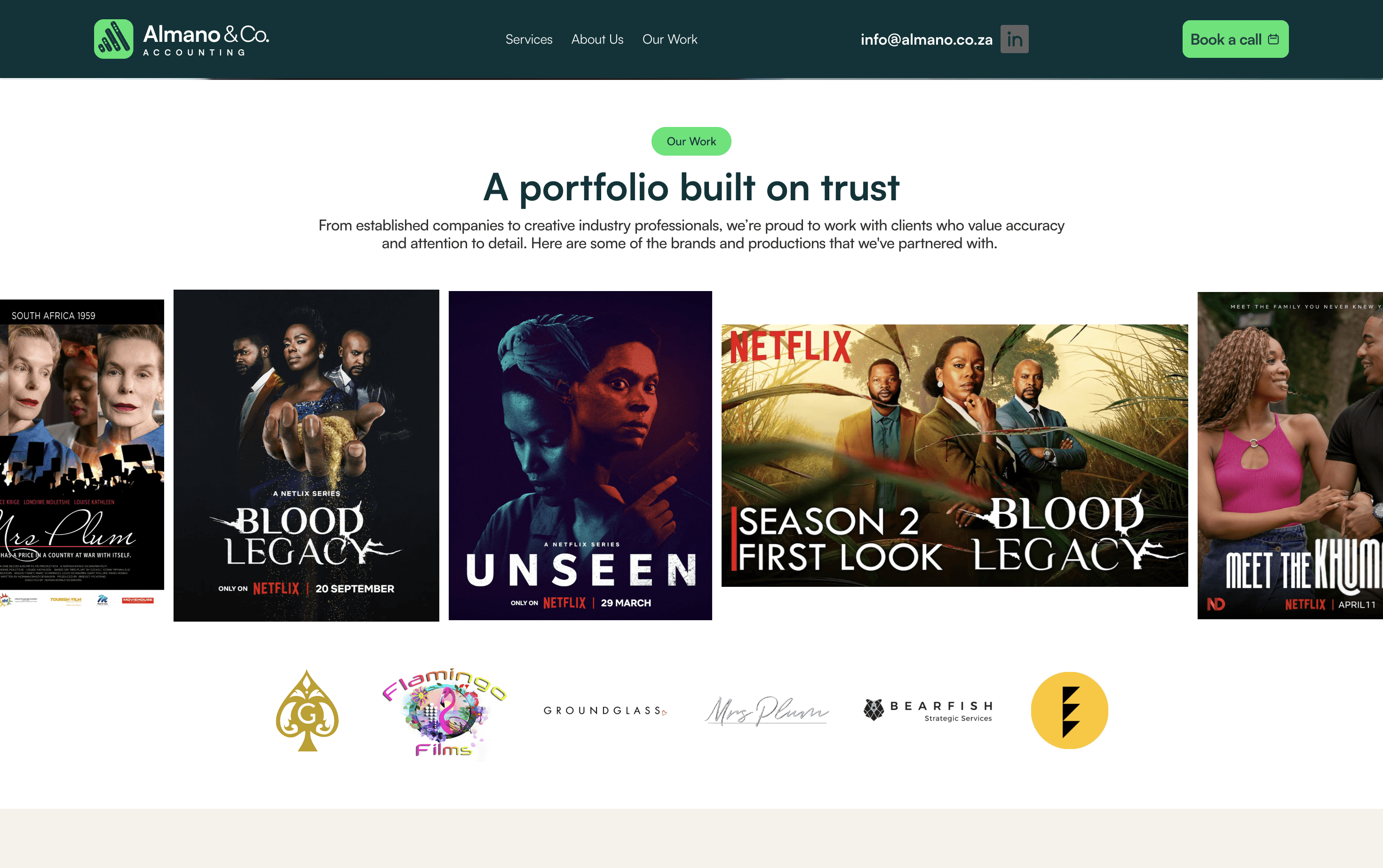Click the green Our Work pill label
This screenshot has width=1383, height=868.
pyautogui.click(x=691, y=141)
